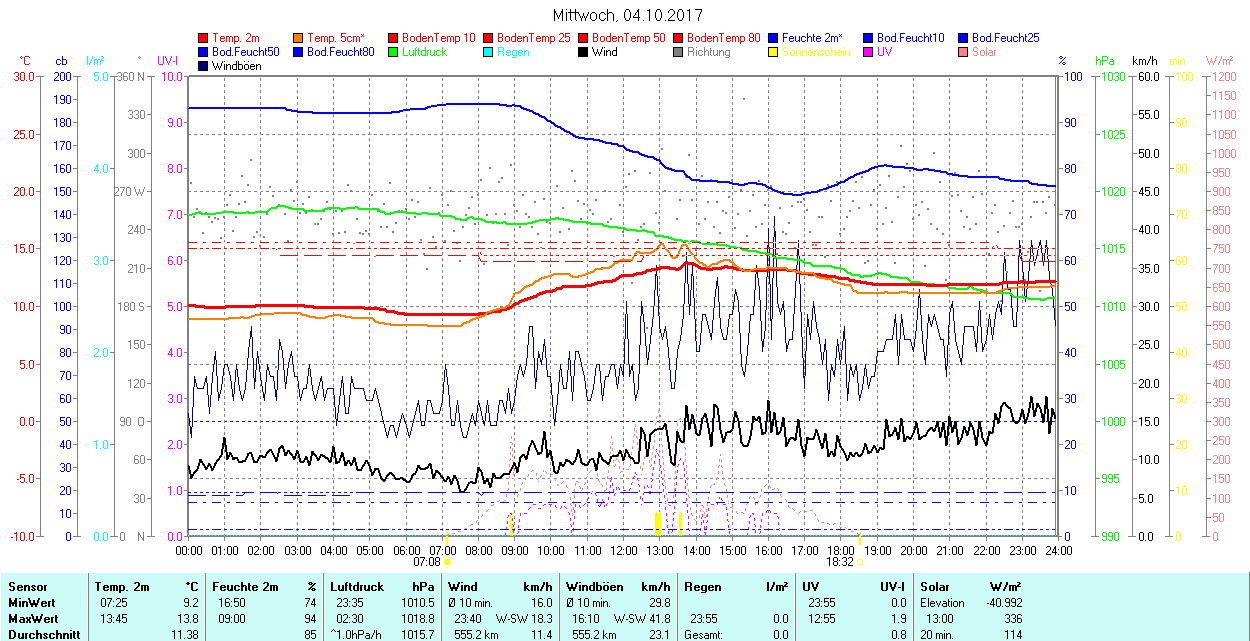Image resolution: width=1250 pixels, height=641 pixels.
Task: Click the yellow Sonnenschein legend square
Action: [x=774, y=52]
